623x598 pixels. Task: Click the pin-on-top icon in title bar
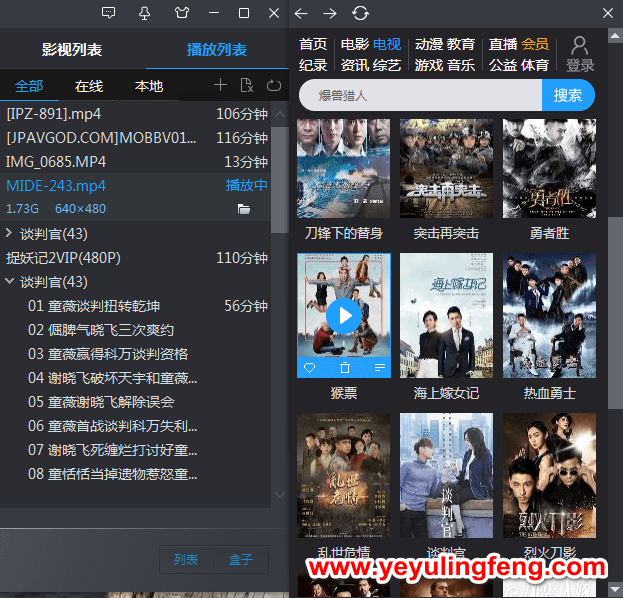pos(144,13)
